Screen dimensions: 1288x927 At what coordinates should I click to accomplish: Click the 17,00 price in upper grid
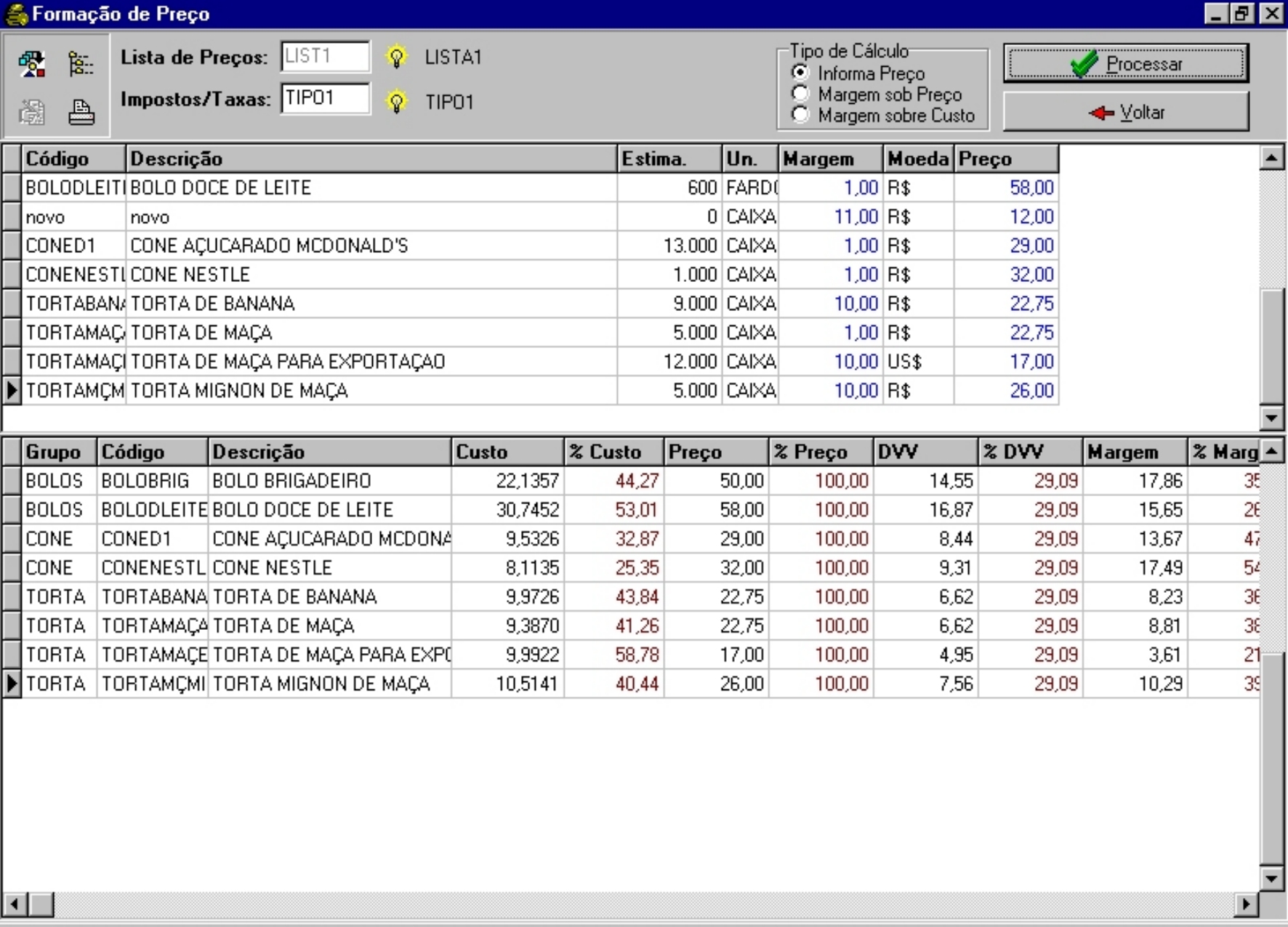click(x=1006, y=362)
